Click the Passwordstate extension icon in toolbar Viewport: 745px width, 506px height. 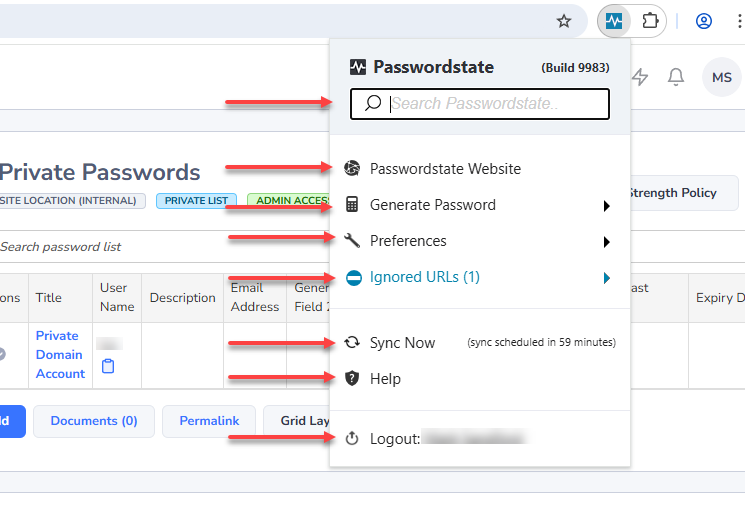click(x=613, y=21)
